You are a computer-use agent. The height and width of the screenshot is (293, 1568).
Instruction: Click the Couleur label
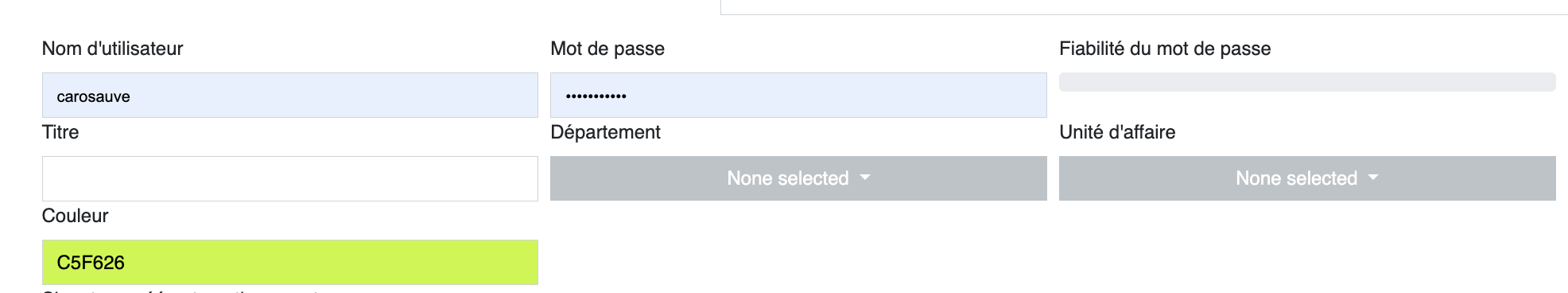[x=75, y=216]
